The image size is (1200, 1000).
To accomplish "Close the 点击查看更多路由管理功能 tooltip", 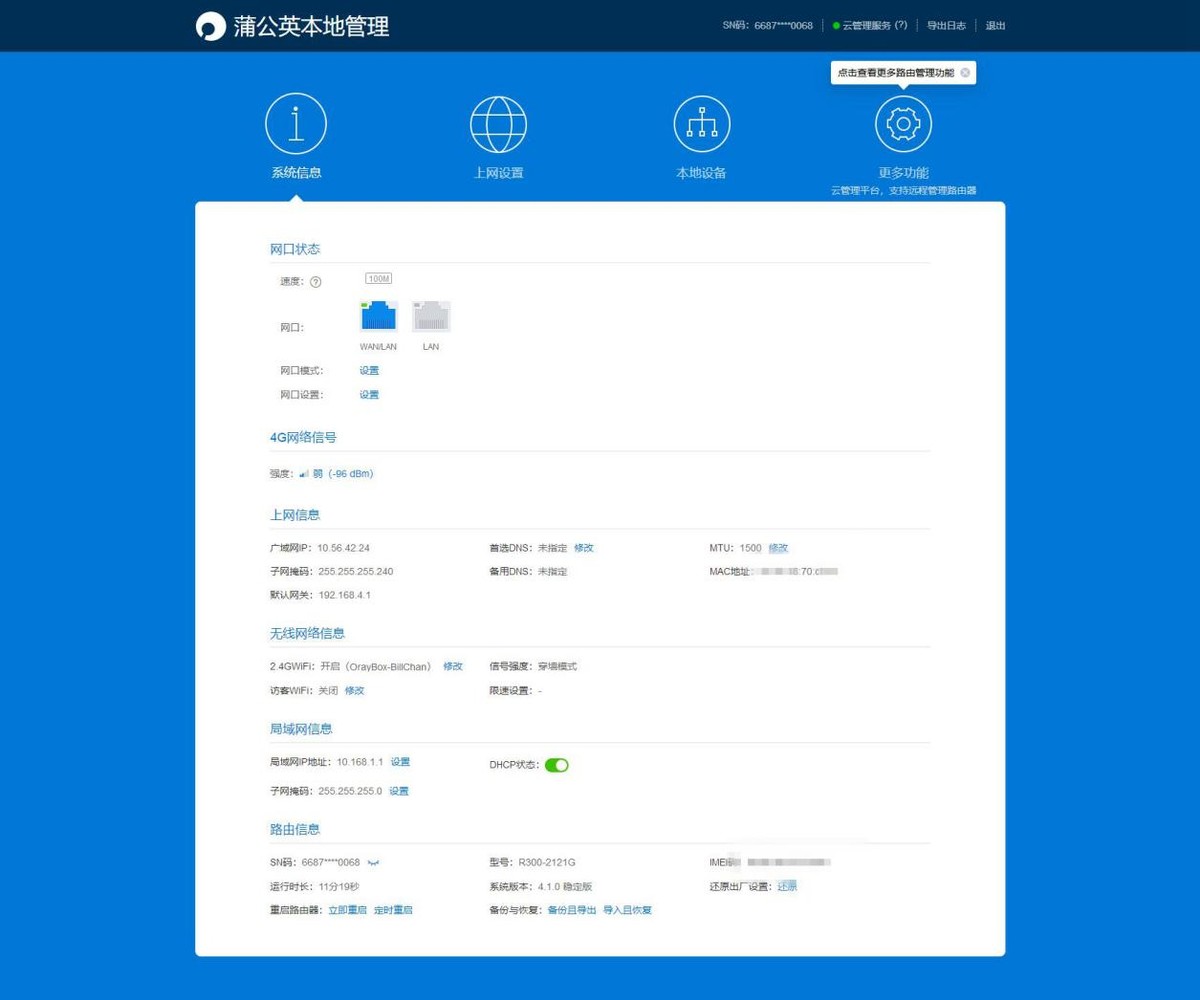I will (964, 72).
